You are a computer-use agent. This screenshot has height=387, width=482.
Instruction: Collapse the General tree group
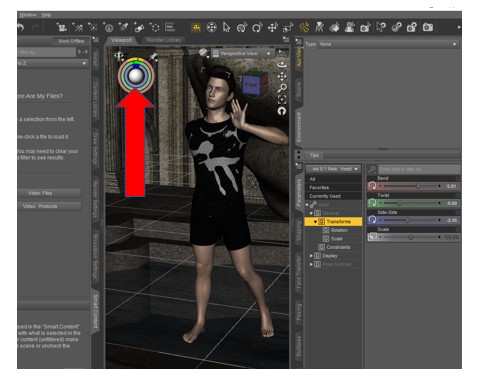click(x=311, y=213)
